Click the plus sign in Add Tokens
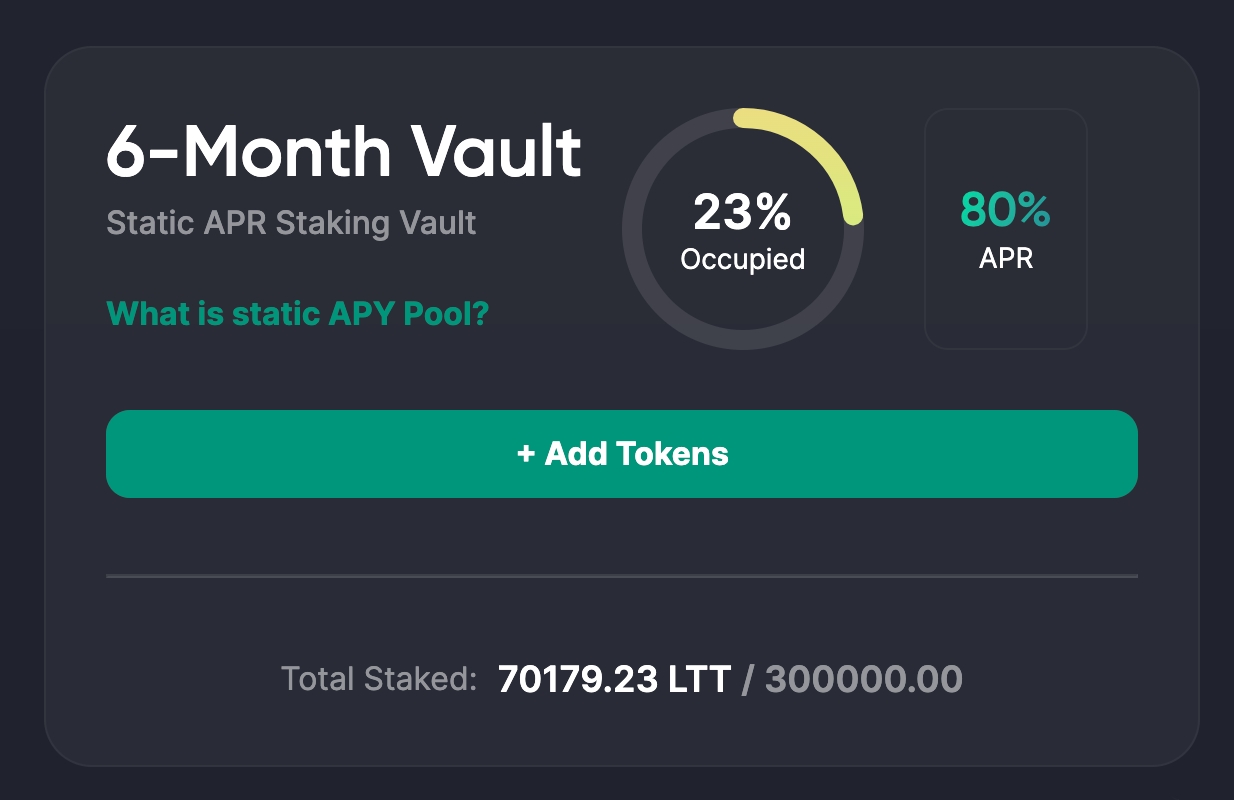Viewport: 1234px width, 800px height. point(526,454)
